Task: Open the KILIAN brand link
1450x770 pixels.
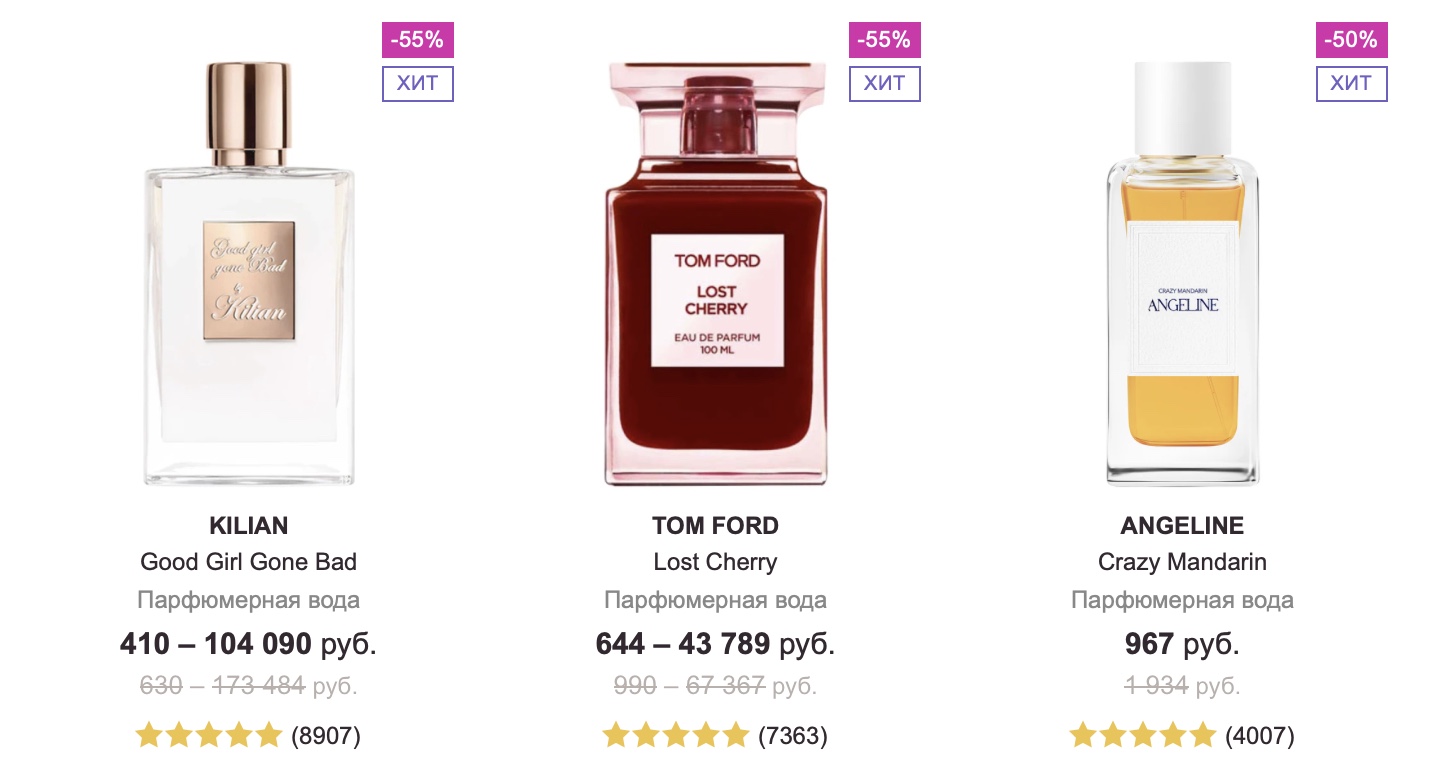Action: (249, 526)
